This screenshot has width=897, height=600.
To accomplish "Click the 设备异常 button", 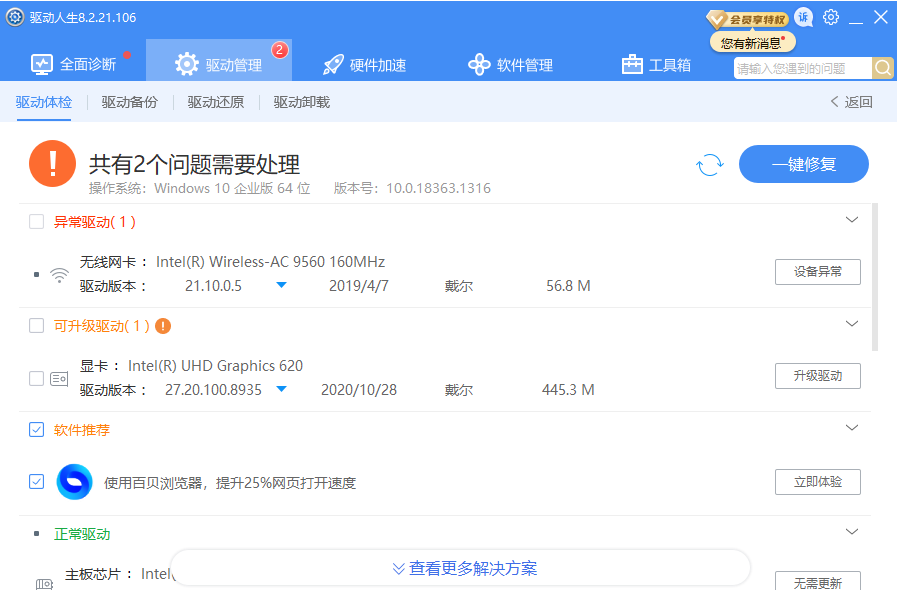I will [x=817, y=272].
